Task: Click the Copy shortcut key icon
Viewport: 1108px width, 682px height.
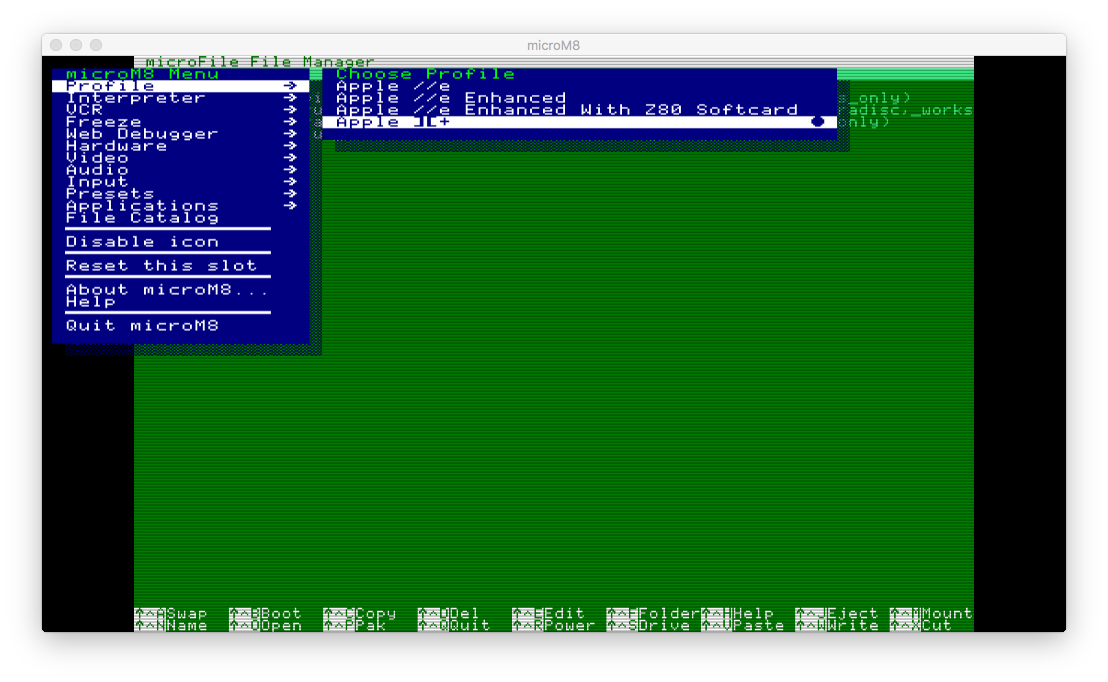Action: coord(338,614)
